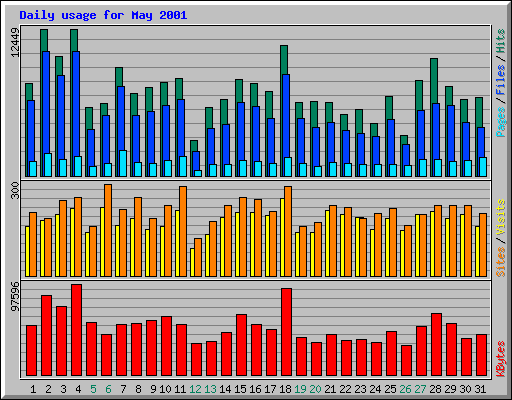Viewport: 512px width, 400px height.
Task: Click the 300 visits axis value
Action: pos(15,190)
